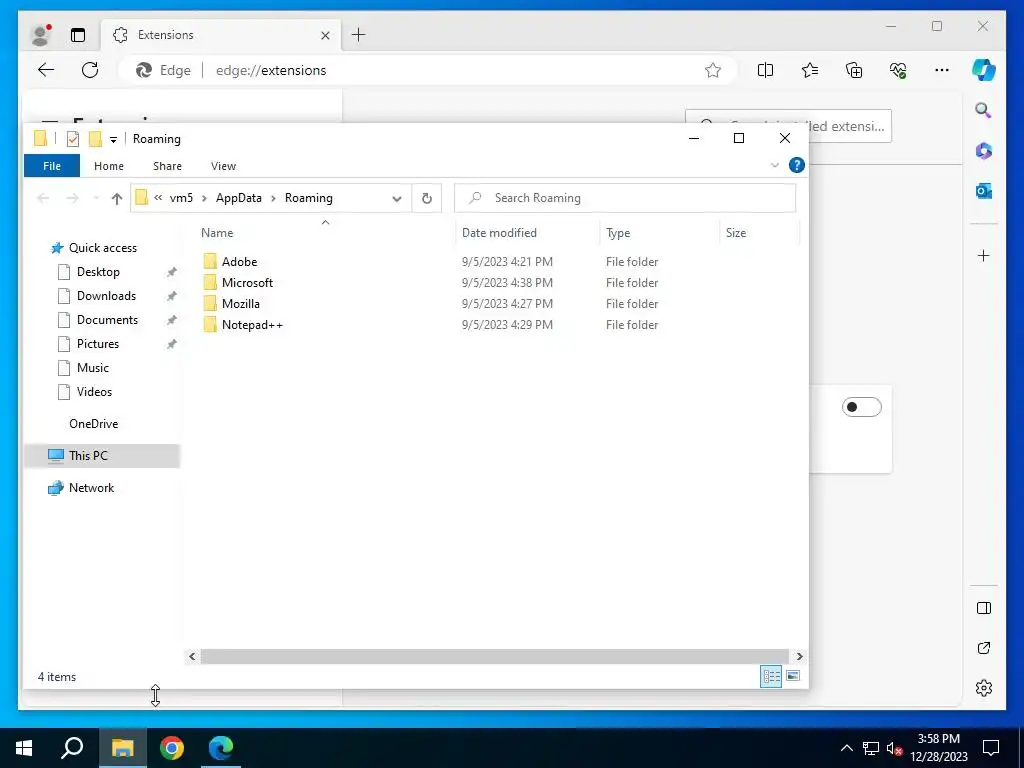This screenshot has height=768, width=1024.
Task: Open Documents in navigation pane
Action: click(107, 320)
